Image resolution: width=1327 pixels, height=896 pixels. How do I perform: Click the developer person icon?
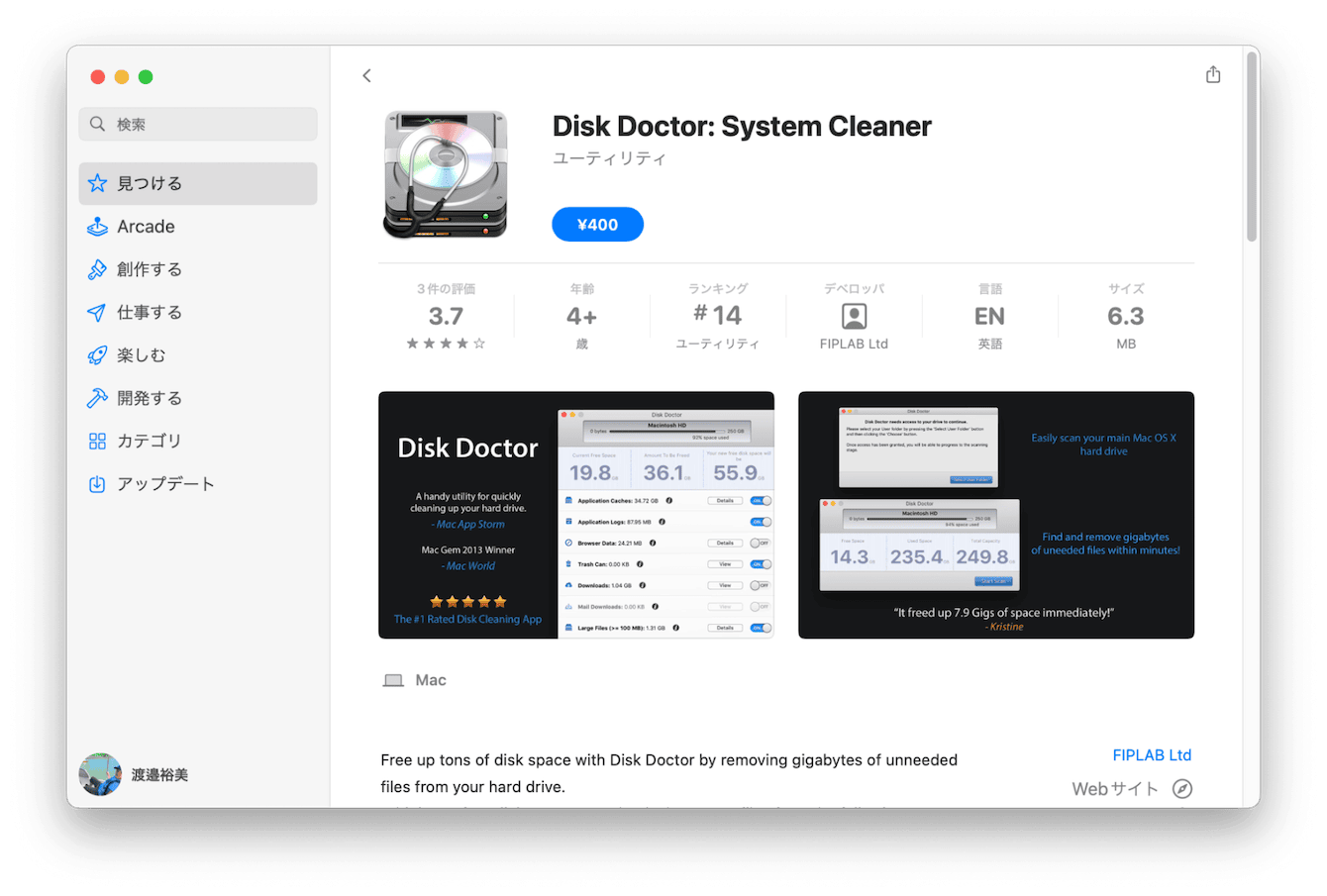854,316
